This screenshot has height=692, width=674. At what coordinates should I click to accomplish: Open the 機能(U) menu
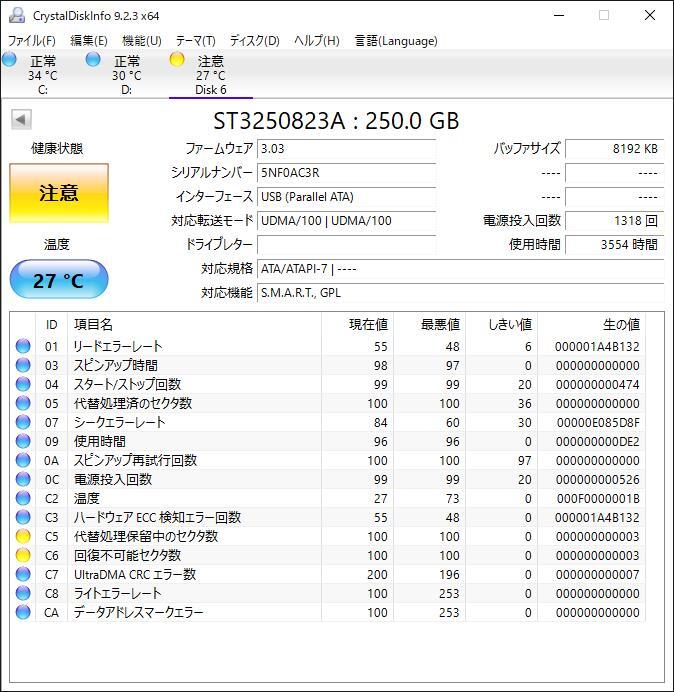tap(142, 41)
